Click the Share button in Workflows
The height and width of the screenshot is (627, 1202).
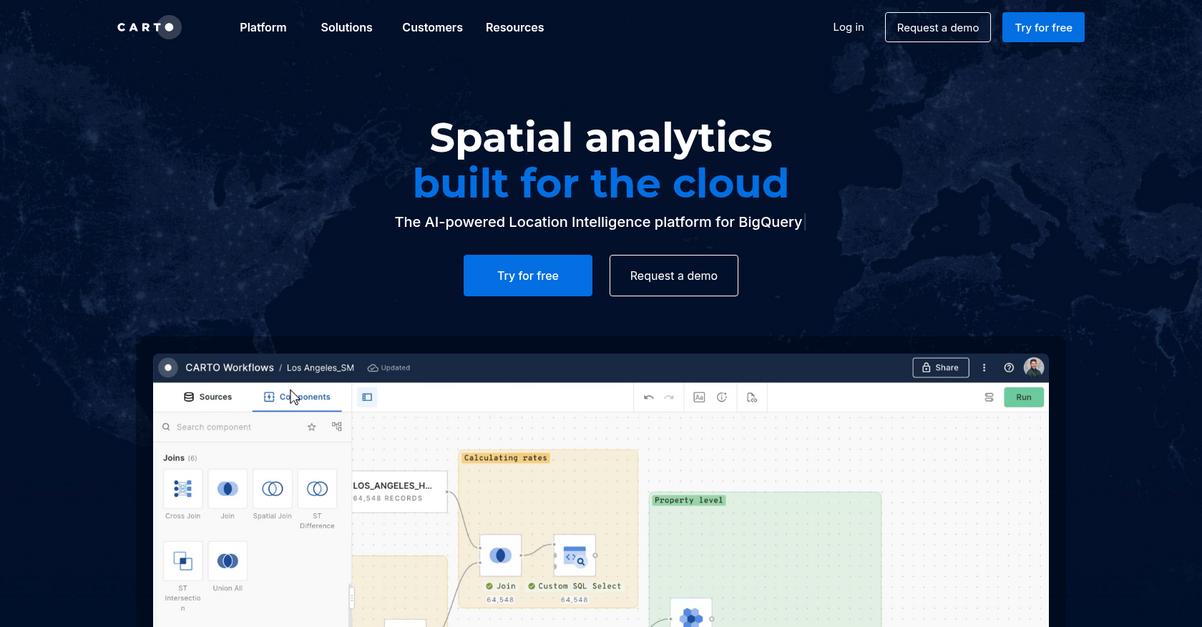pyautogui.click(x=940, y=367)
